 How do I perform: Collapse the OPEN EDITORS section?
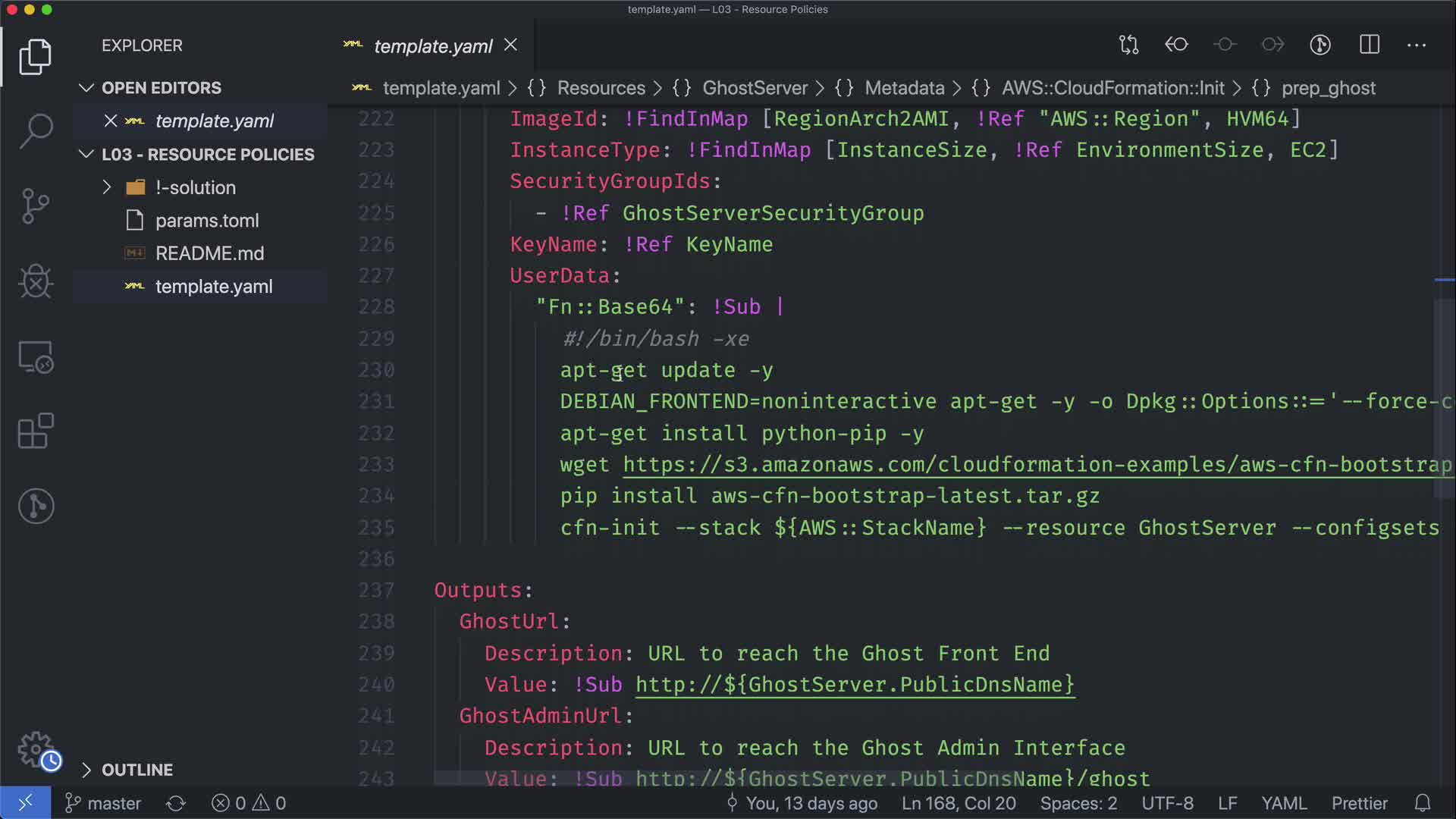tap(86, 88)
